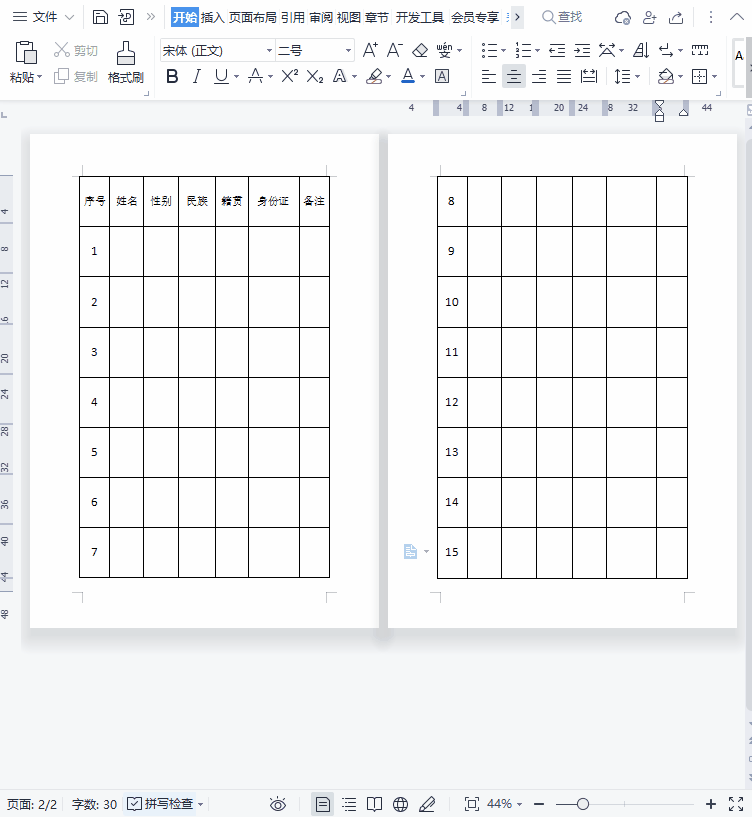Click the Chinese layout icon

607,51
